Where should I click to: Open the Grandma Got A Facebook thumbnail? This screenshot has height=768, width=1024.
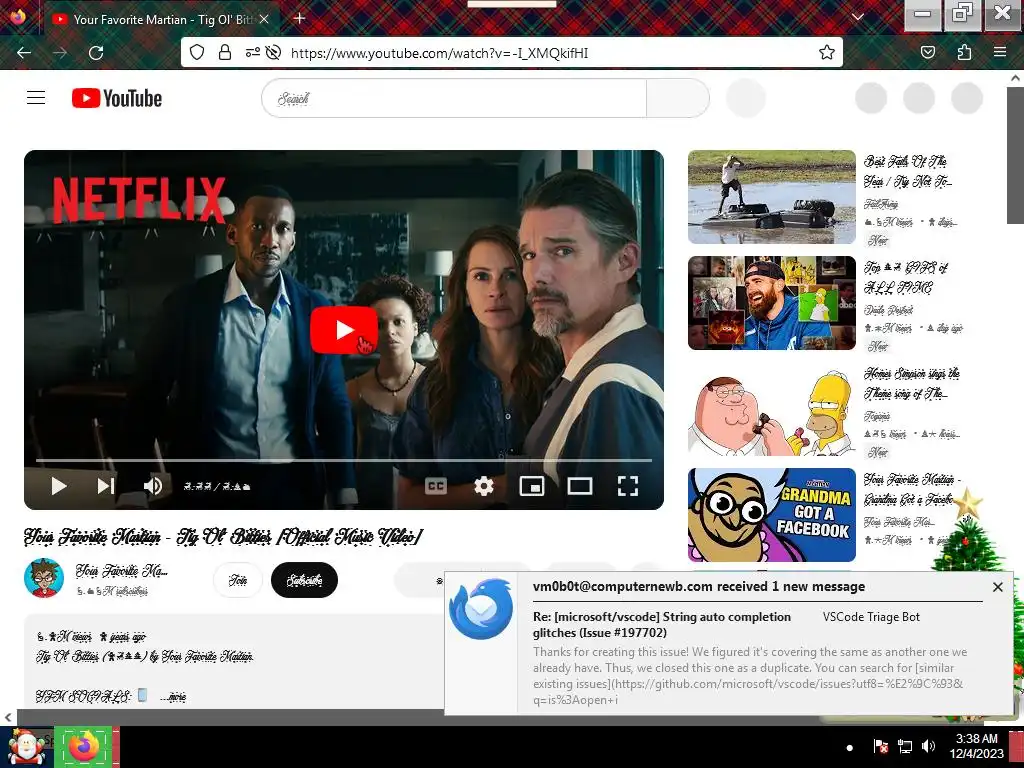771,515
